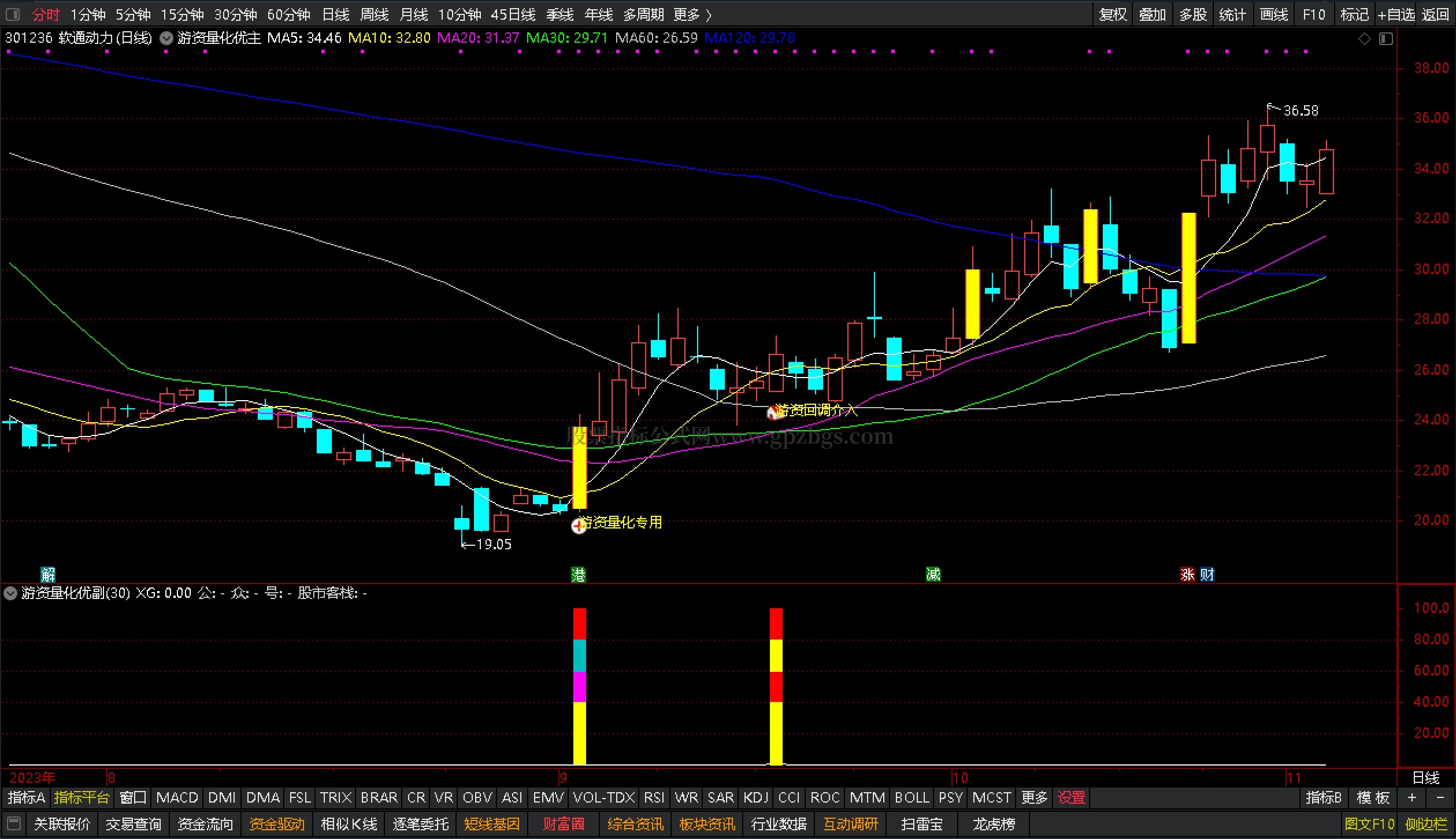1456x839 pixels.
Task: Switch to 指标B tab
Action: (1323, 798)
